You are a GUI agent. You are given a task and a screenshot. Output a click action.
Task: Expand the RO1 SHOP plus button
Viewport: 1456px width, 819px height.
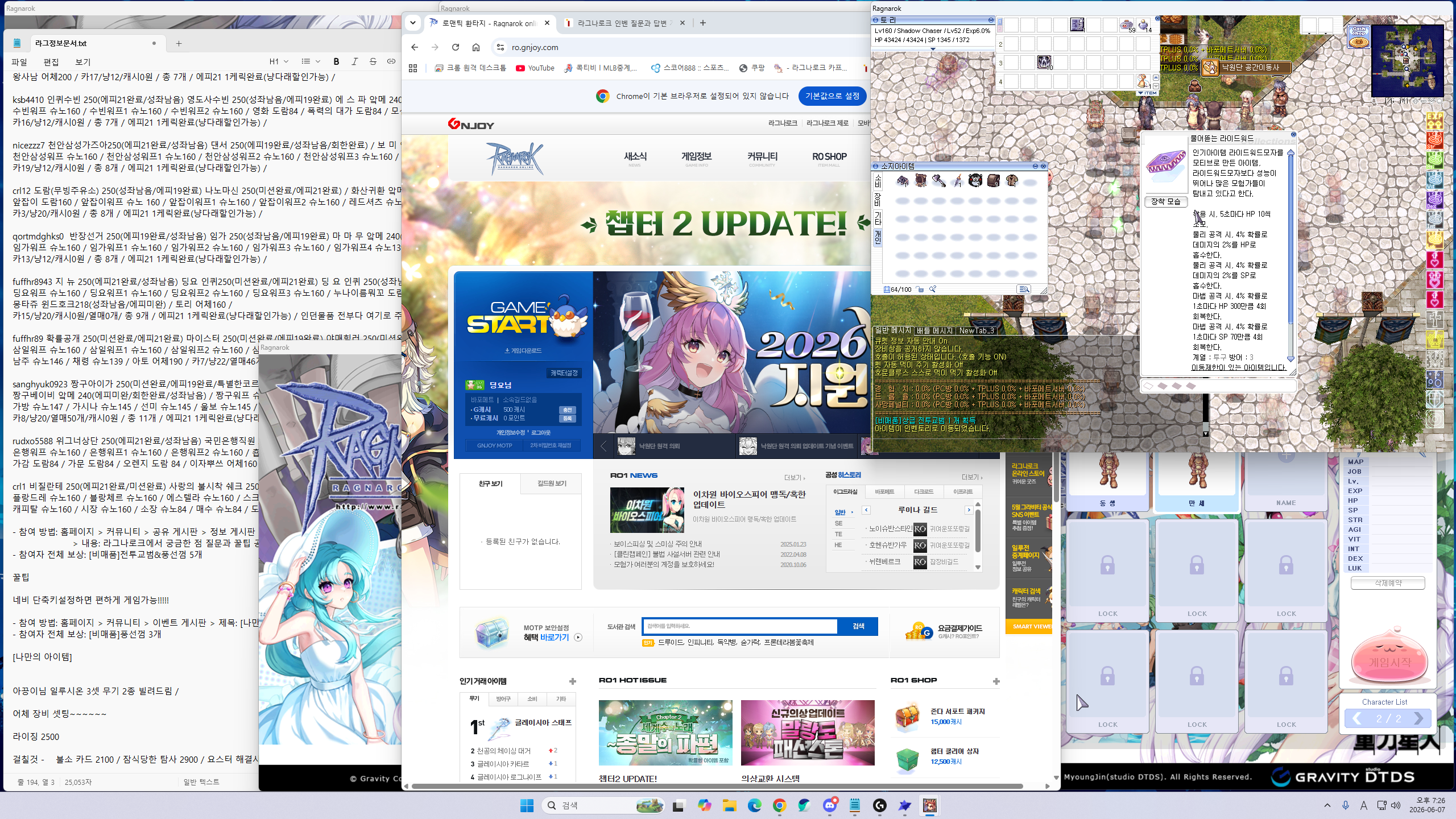click(x=996, y=681)
